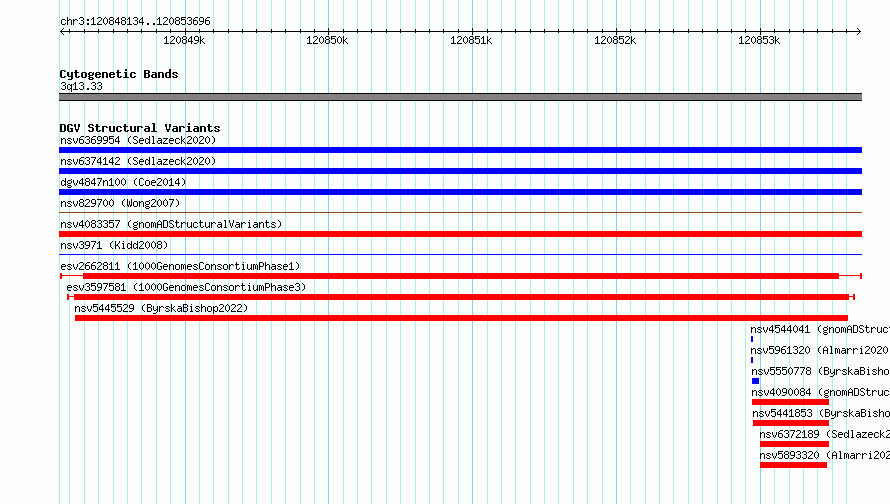Click the nsv6369954 (Sedlazeck2020) variant label
The image size is (890, 504).
coord(138,140)
